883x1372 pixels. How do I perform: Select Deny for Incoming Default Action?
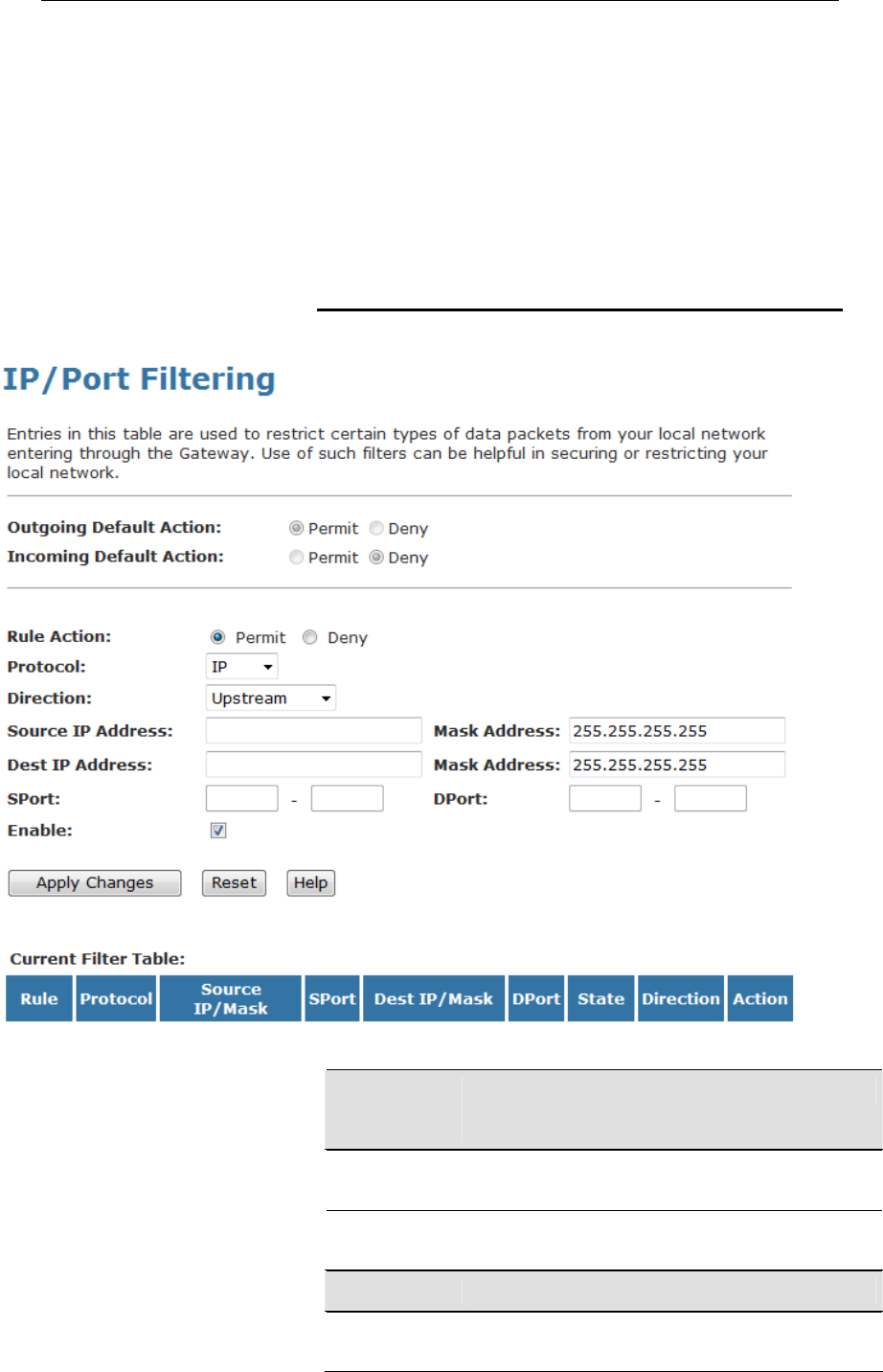click(376, 558)
